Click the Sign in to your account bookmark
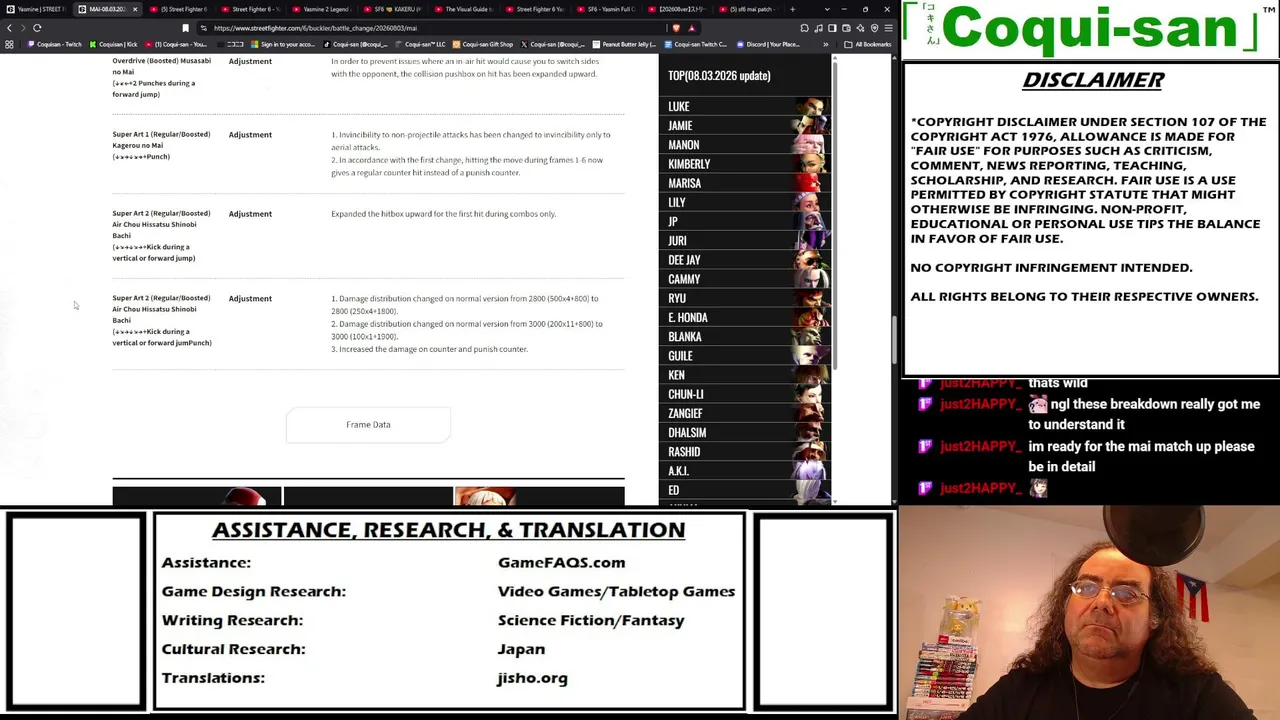Screen dimensions: 1280x720 point(282,44)
